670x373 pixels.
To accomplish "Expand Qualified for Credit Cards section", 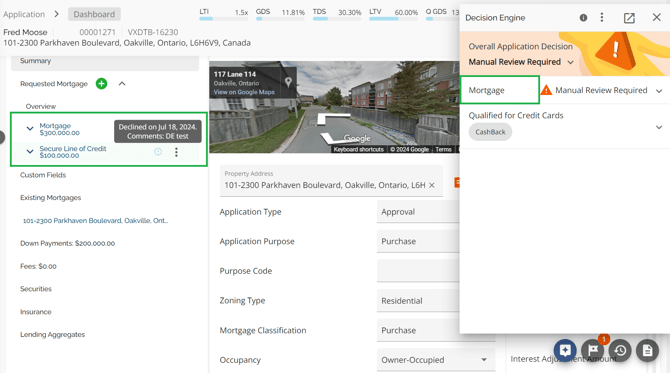I will pos(659,127).
